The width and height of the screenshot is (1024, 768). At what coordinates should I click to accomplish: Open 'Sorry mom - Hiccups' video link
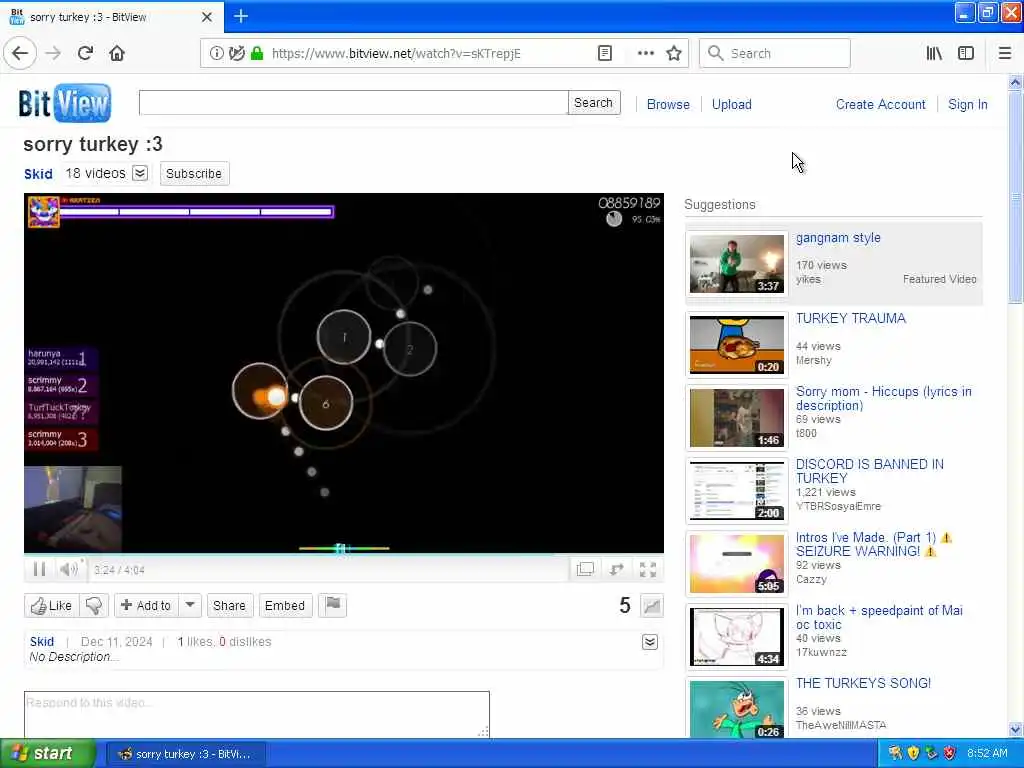tap(884, 398)
